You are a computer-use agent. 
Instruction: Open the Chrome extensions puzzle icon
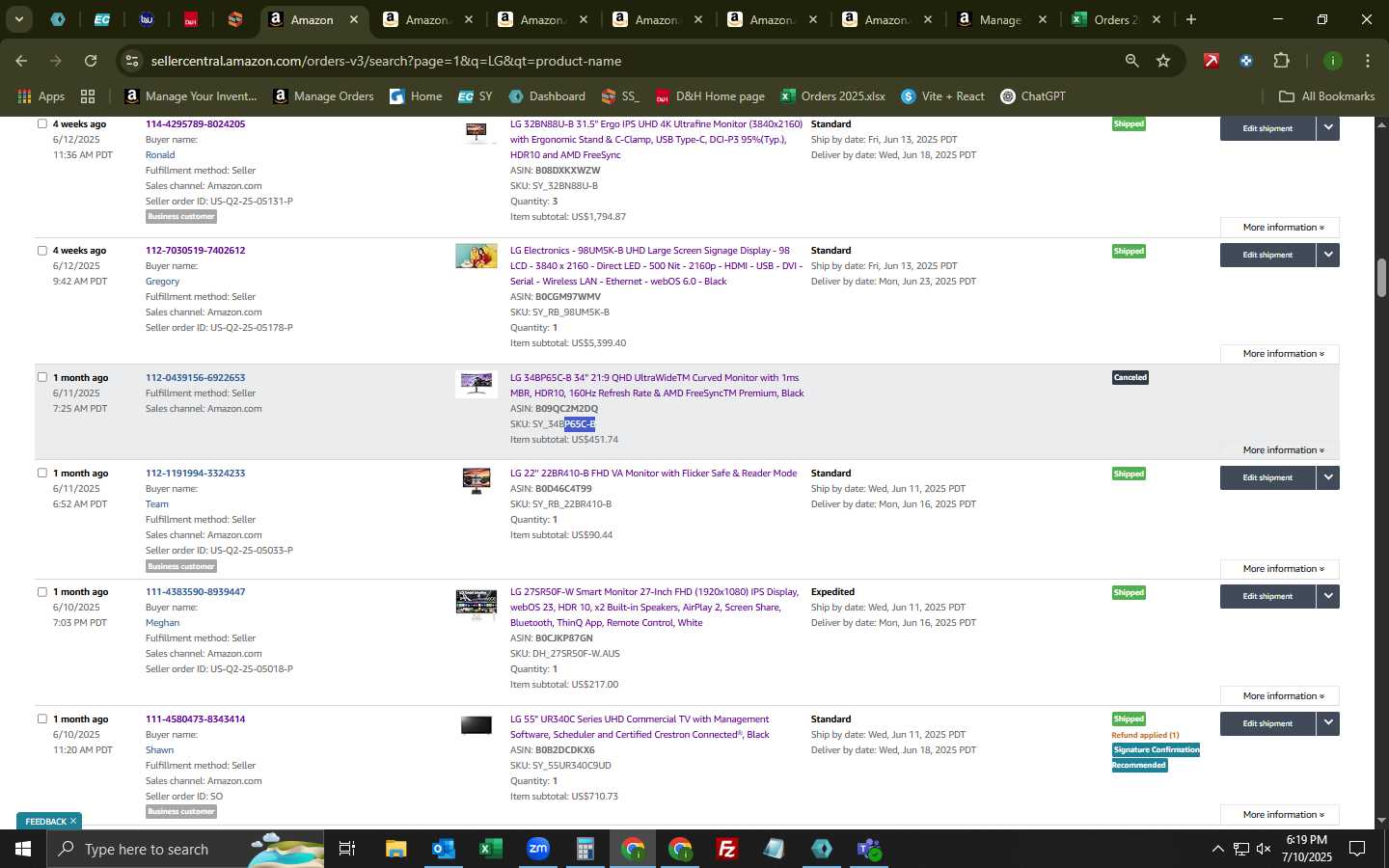point(1281,61)
